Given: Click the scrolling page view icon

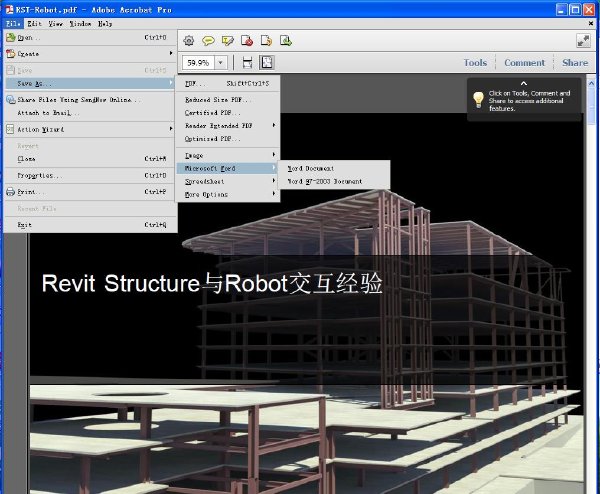Looking at the screenshot, I should tap(248, 62).
